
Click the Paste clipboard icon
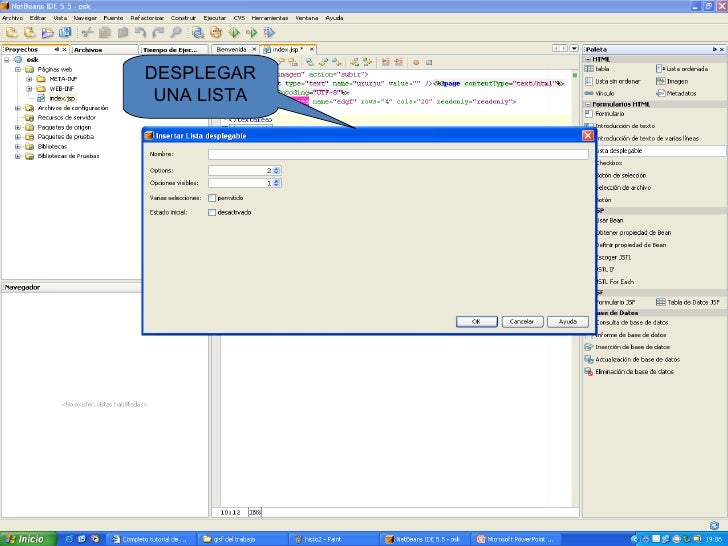click(123, 32)
